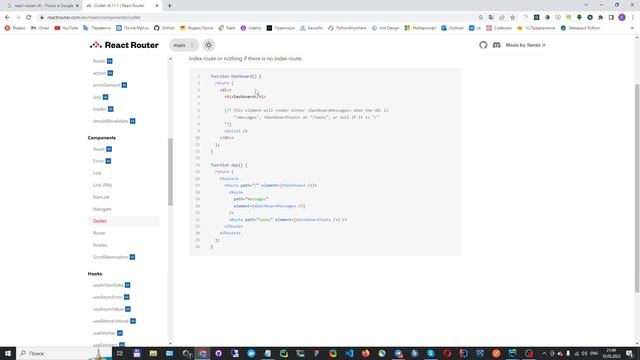Screen dimensions: 640x360
Task: Open the Windows notification center icon
Action: [629, 353]
